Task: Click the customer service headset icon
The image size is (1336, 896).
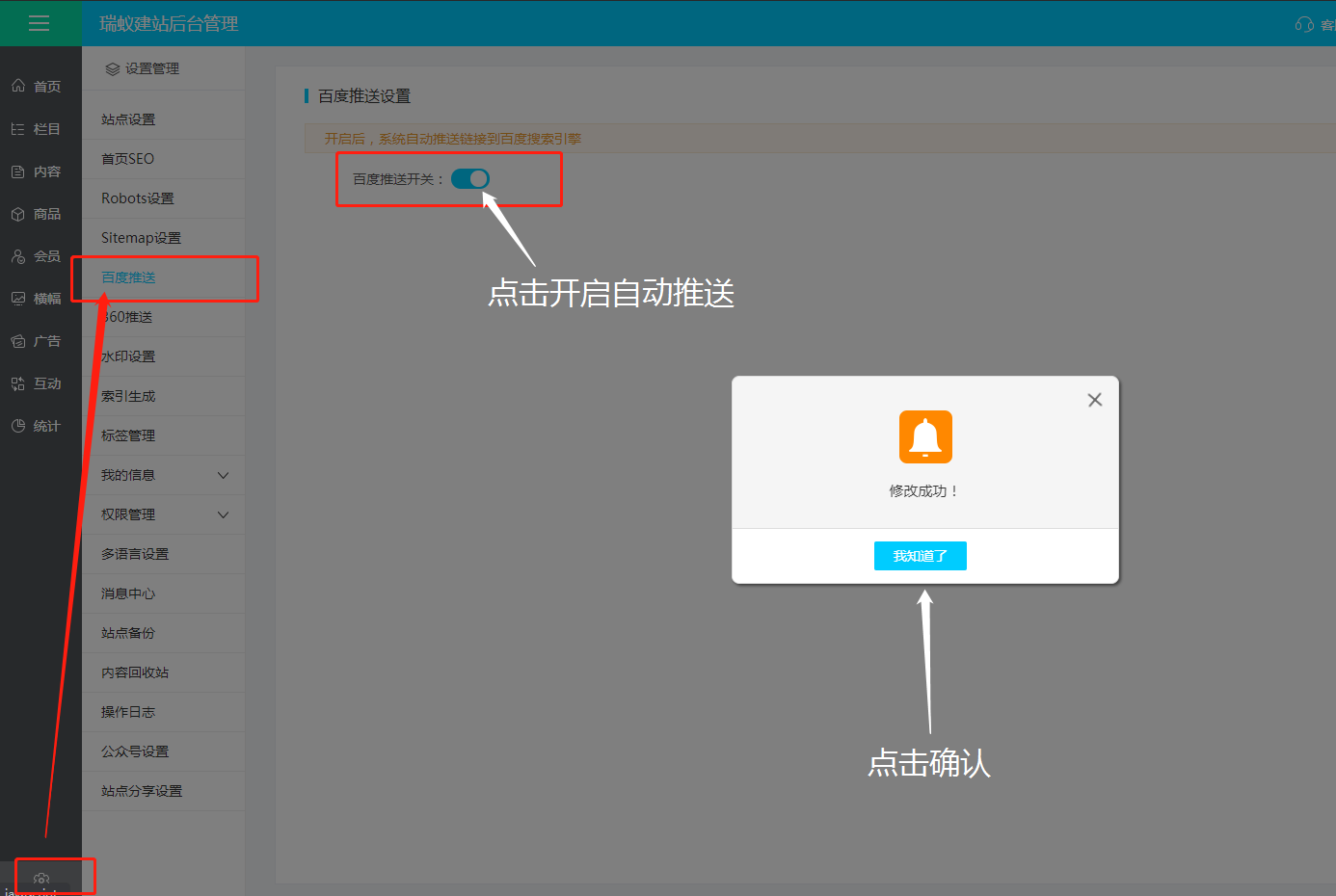Action: 1304,24
